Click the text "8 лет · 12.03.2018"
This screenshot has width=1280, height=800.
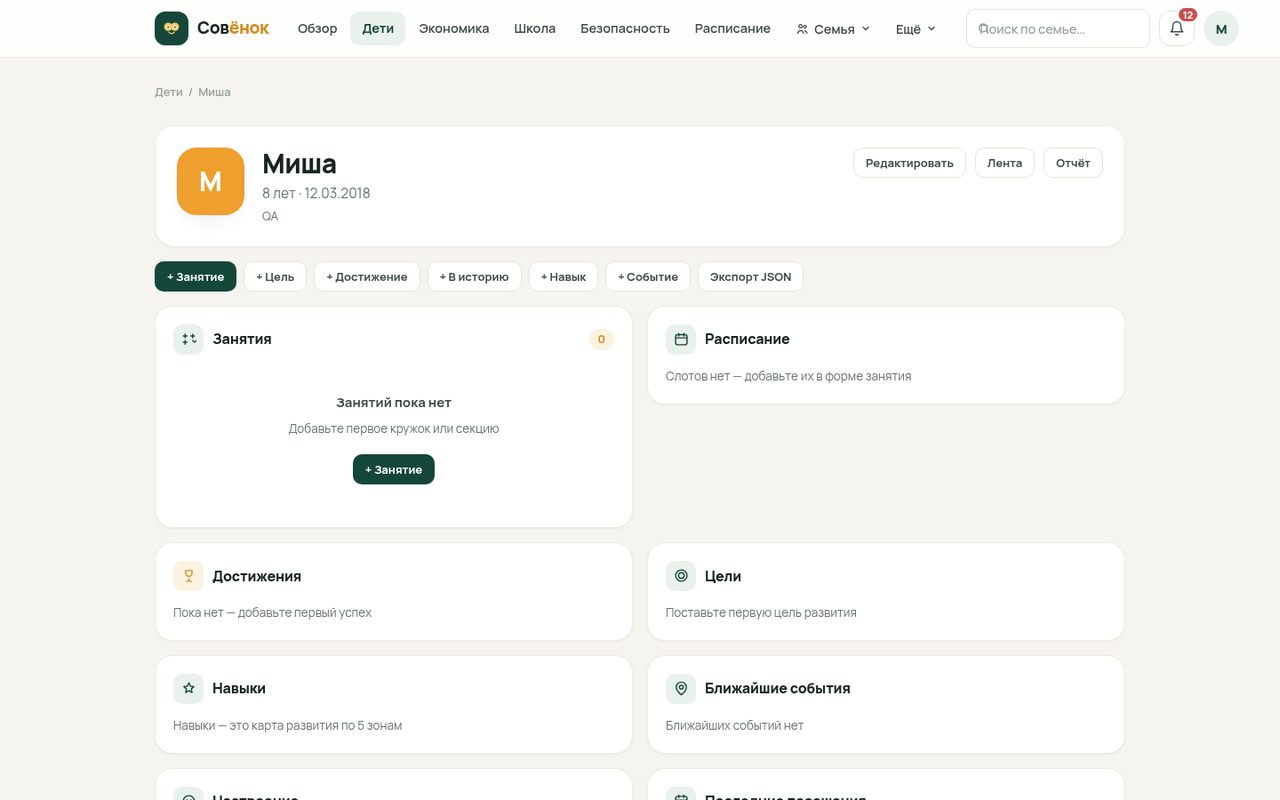316,193
